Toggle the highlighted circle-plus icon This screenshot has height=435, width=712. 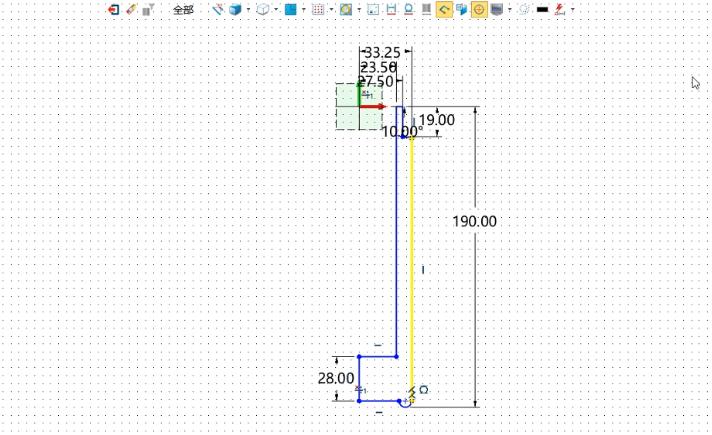point(479,9)
